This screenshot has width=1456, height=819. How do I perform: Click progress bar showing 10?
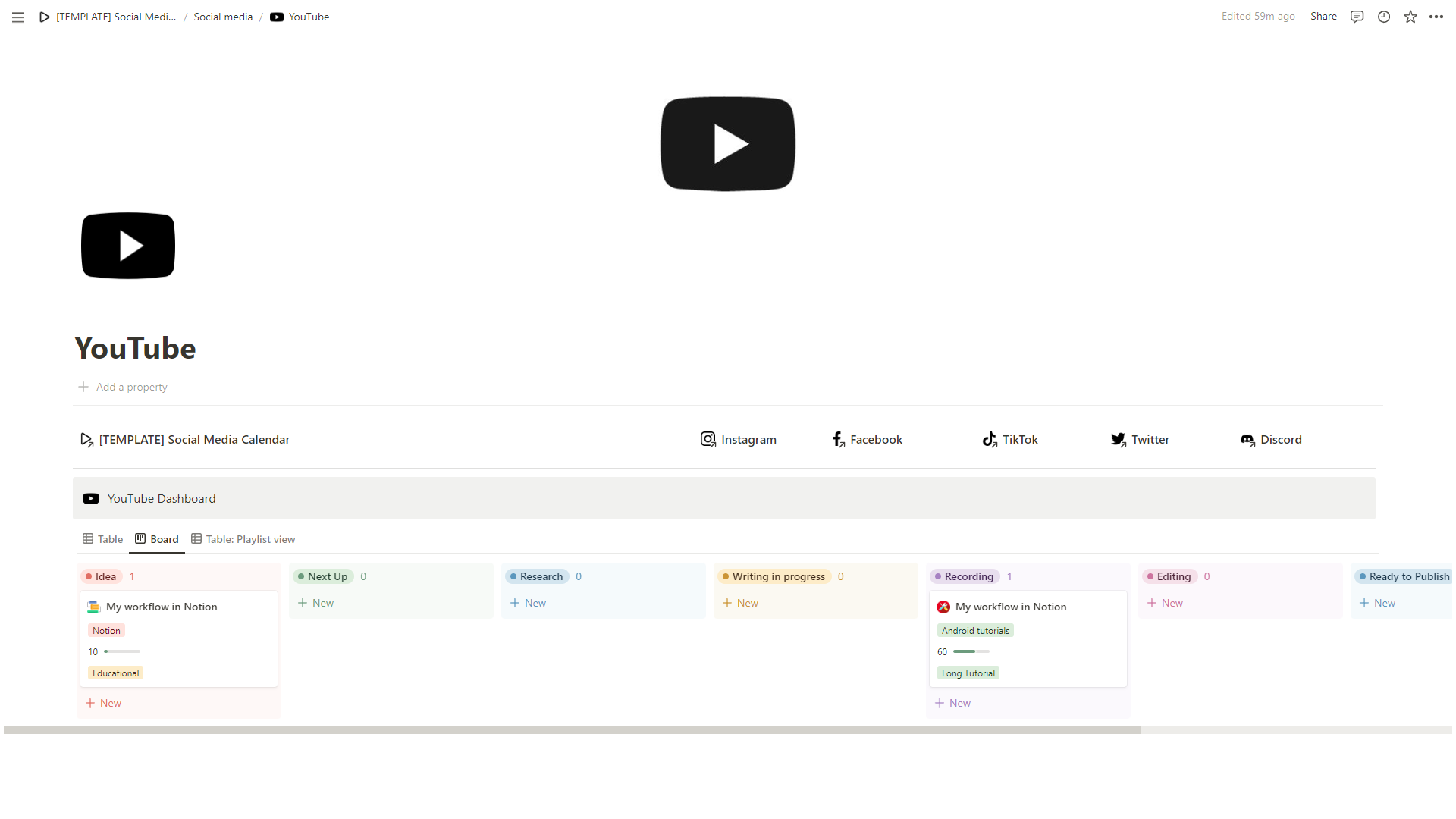pos(122,651)
